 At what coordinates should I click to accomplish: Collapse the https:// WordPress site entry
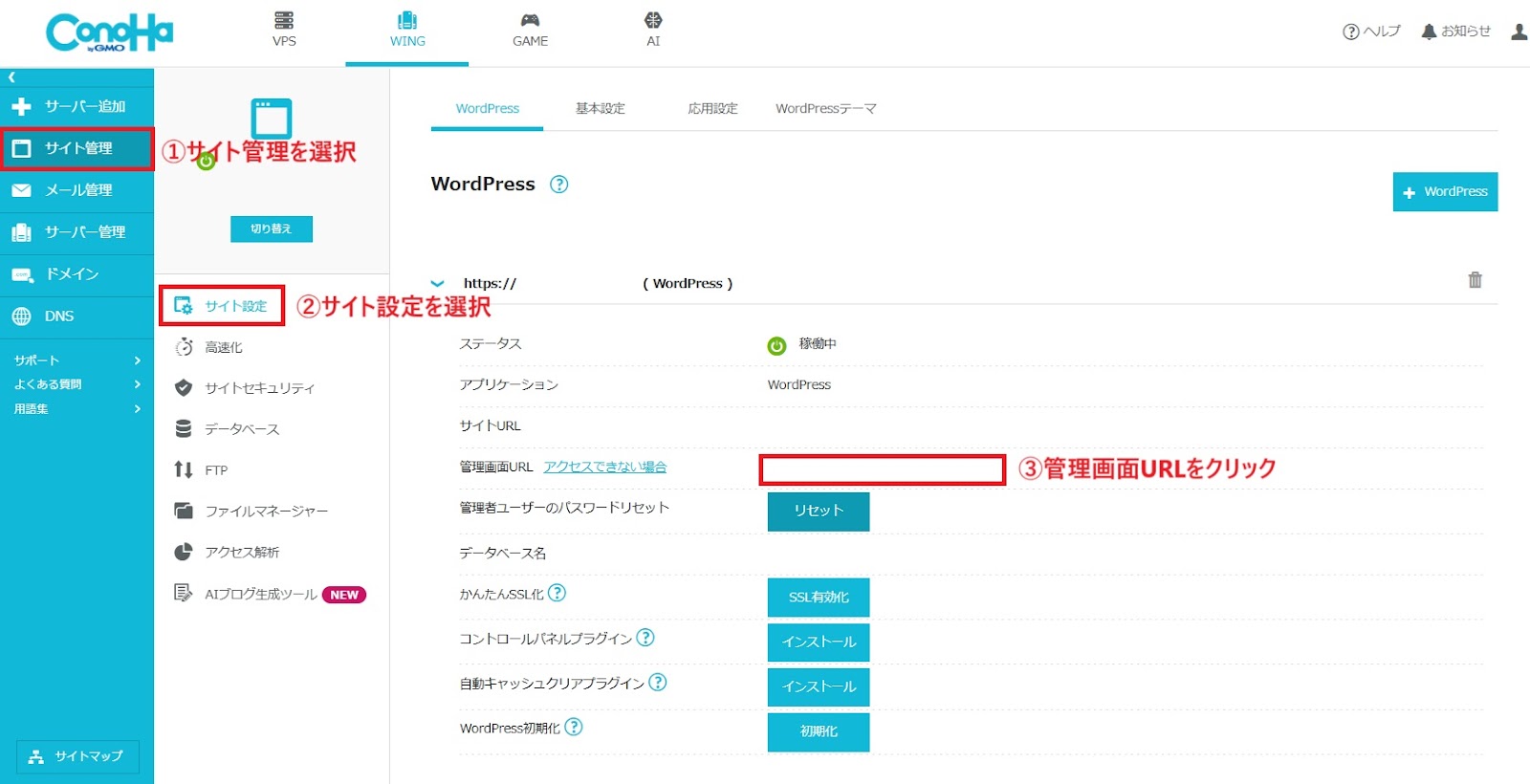(438, 284)
